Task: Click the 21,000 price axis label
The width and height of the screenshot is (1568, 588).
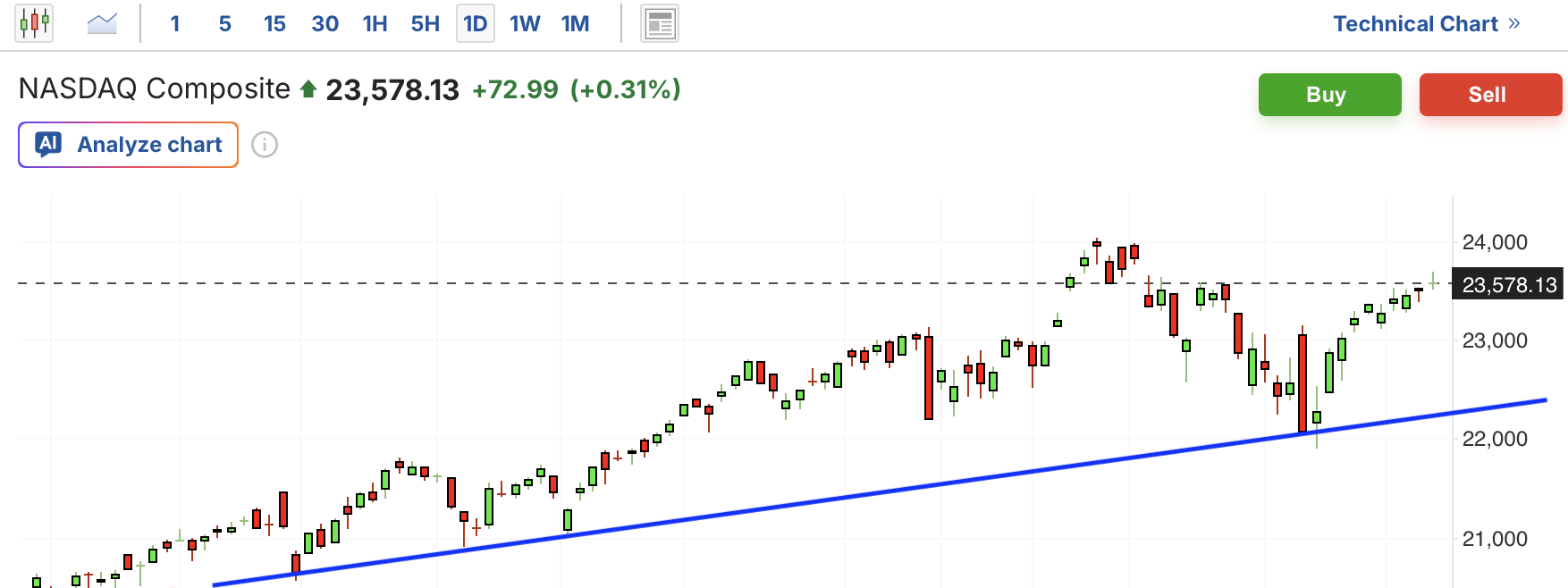Action: pos(1495,539)
